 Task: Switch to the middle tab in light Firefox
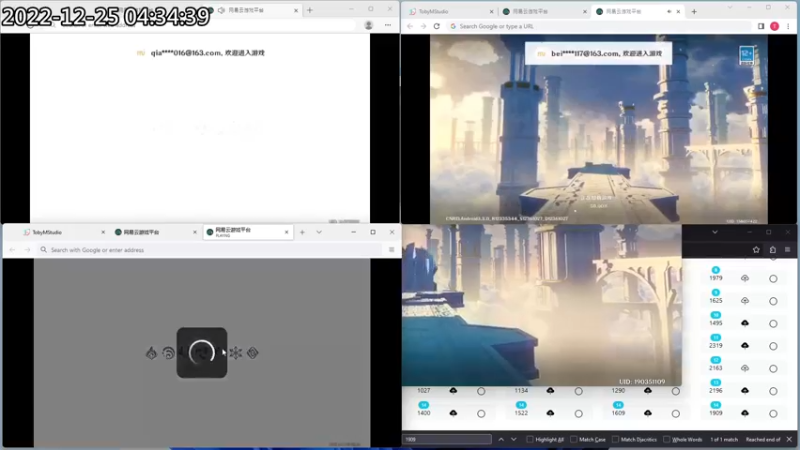pos(155,232)
